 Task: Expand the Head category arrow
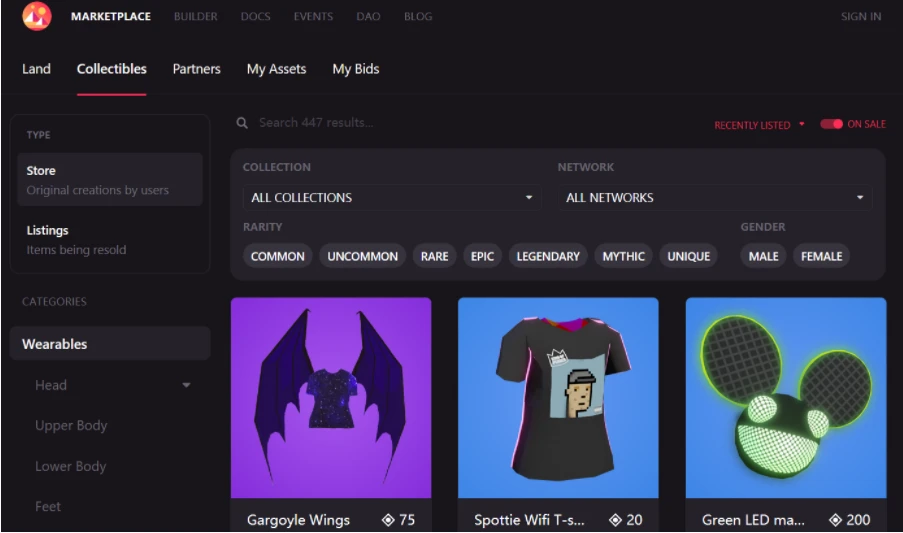(x=186, y=385)
